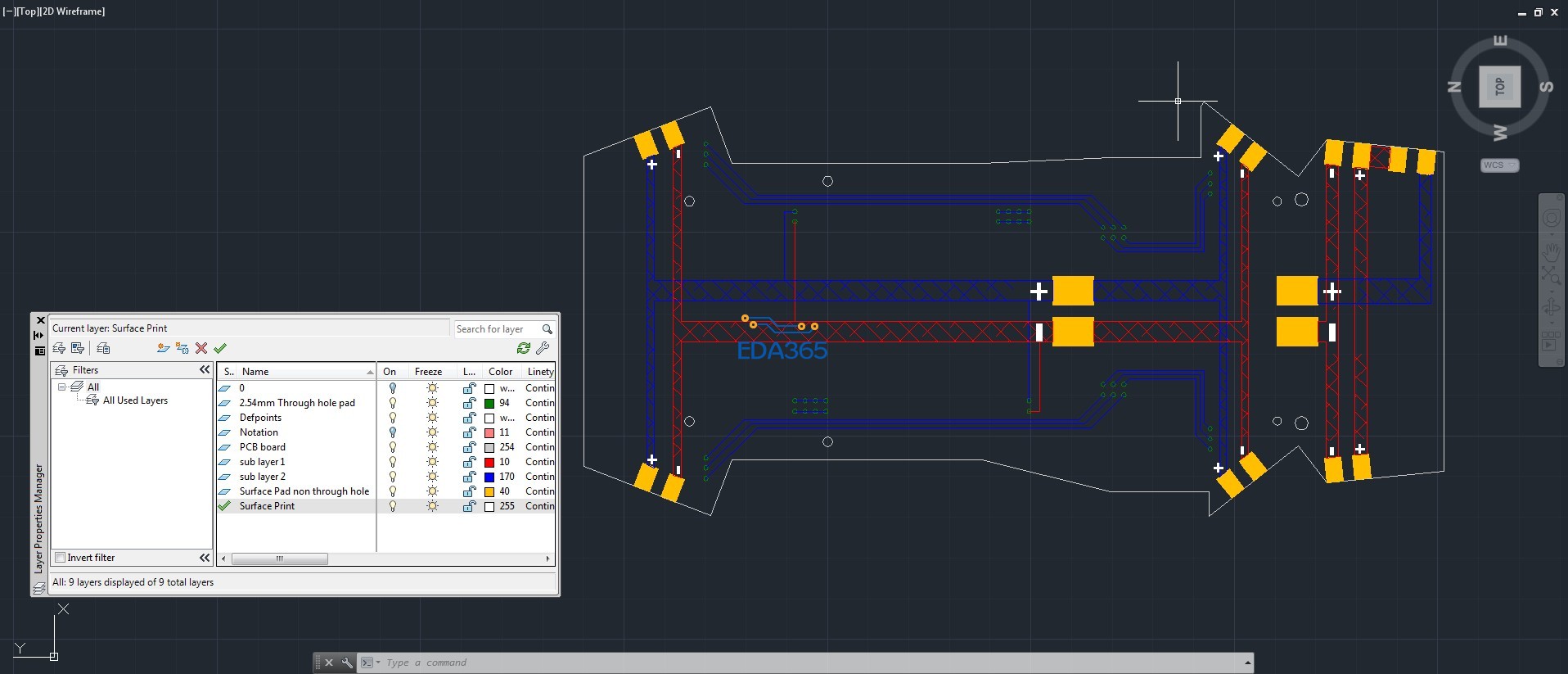Image resolution: width=1568 pixels, height=674 pixels.
Task: Click the blue color swatch of sub layer 2
Action: (489, 477)
